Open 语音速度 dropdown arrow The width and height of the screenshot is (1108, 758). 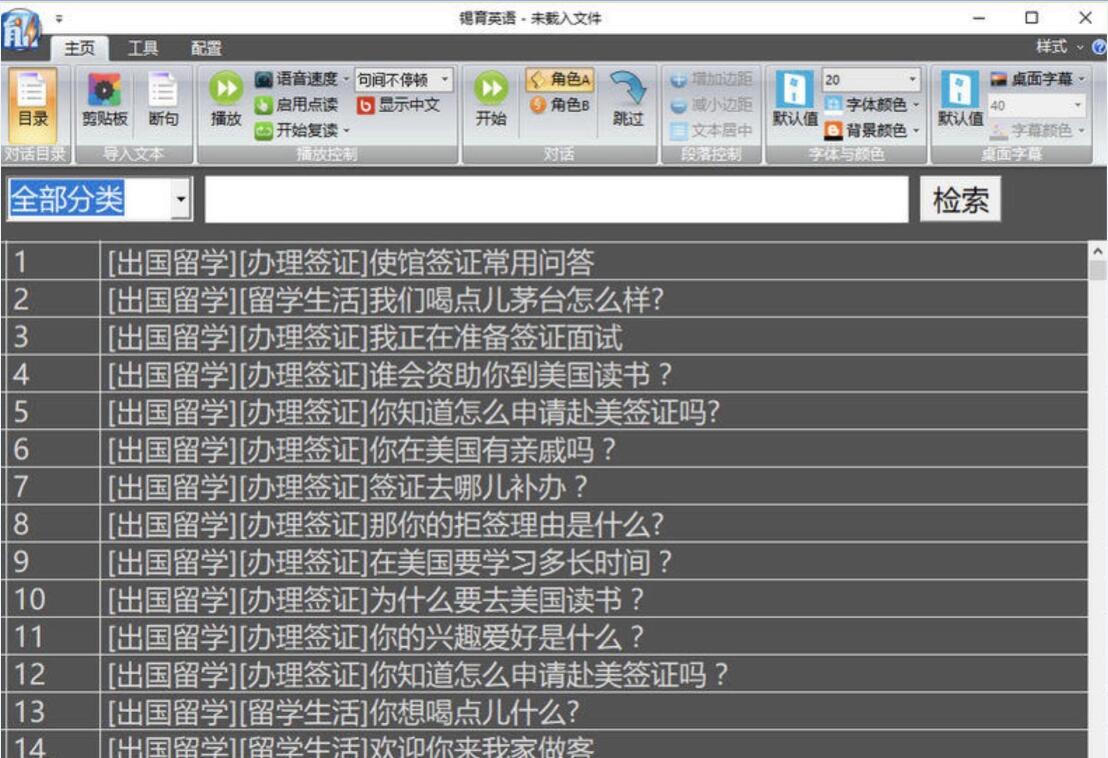(x=346, y=79)
